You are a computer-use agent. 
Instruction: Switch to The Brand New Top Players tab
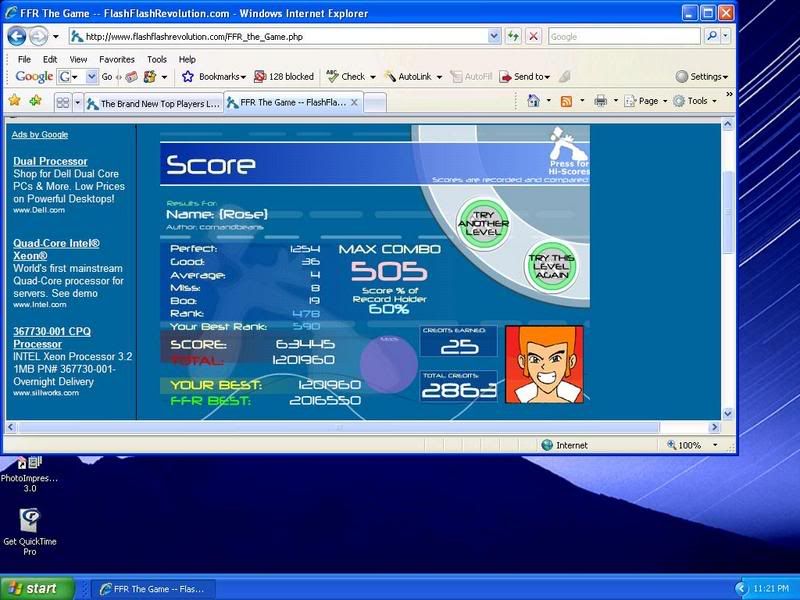[154, 104]
